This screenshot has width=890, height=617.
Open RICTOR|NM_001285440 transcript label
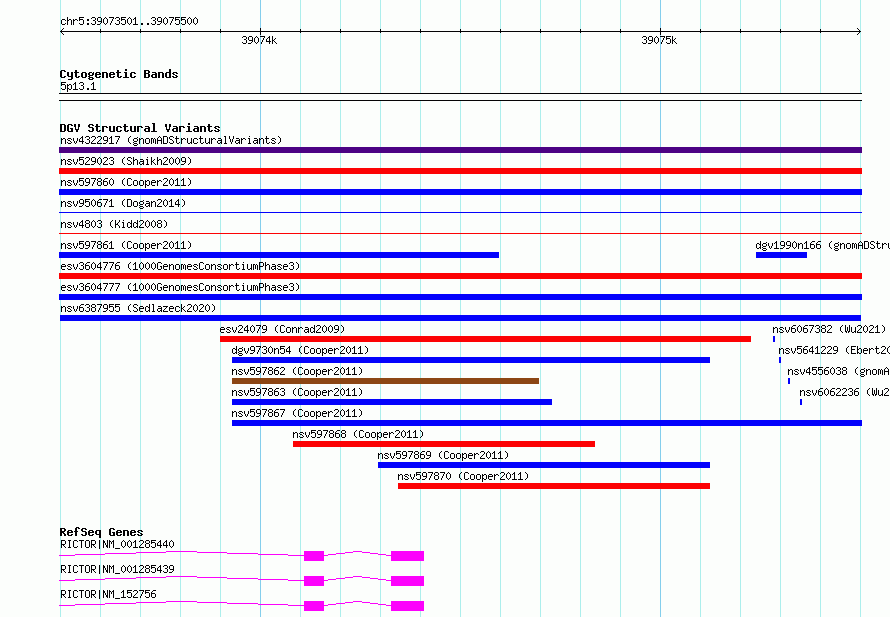coord(117,544)
